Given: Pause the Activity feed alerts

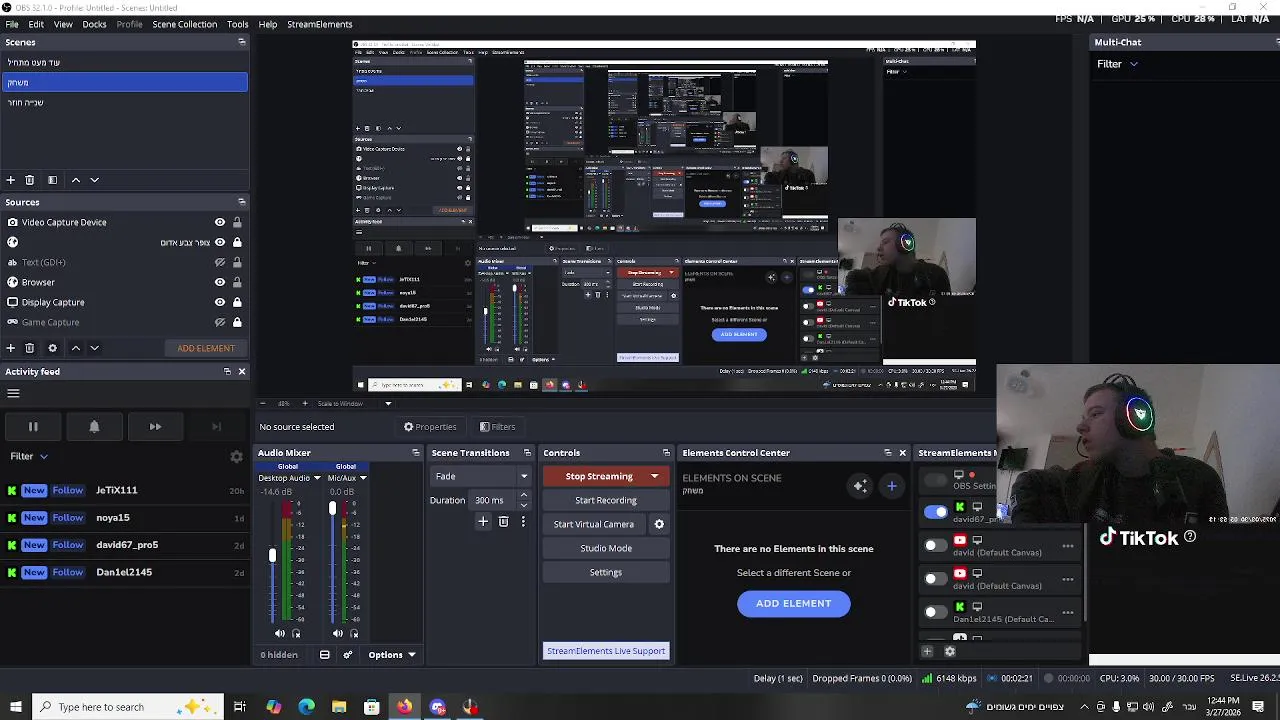Looking at the screenshot, I should pos(33,427).
